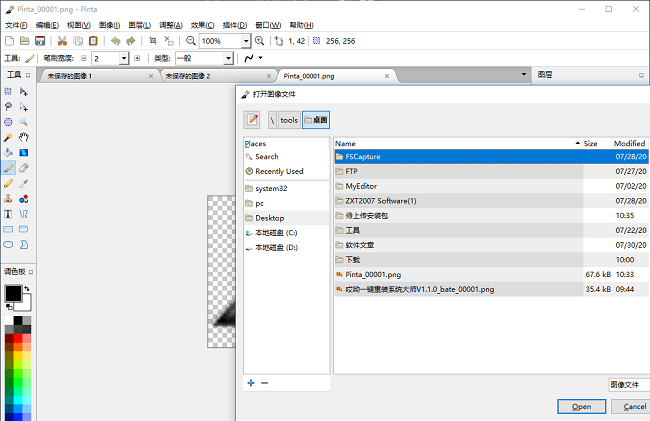Toggle type-a-file-name pencil button

[252, 120]
